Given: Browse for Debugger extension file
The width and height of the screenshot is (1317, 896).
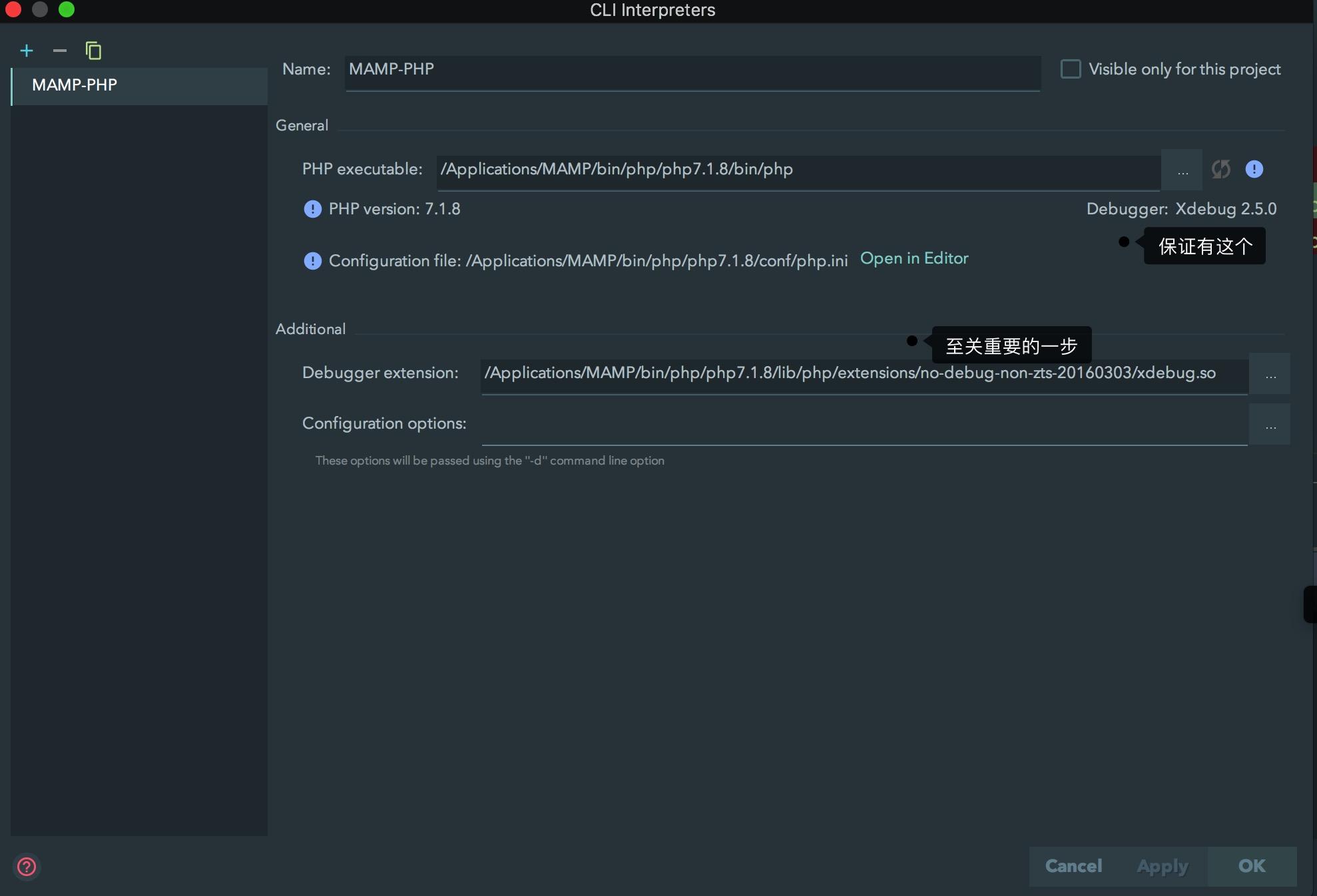Looking at the screenshot, I should [x=1270, y=374].
